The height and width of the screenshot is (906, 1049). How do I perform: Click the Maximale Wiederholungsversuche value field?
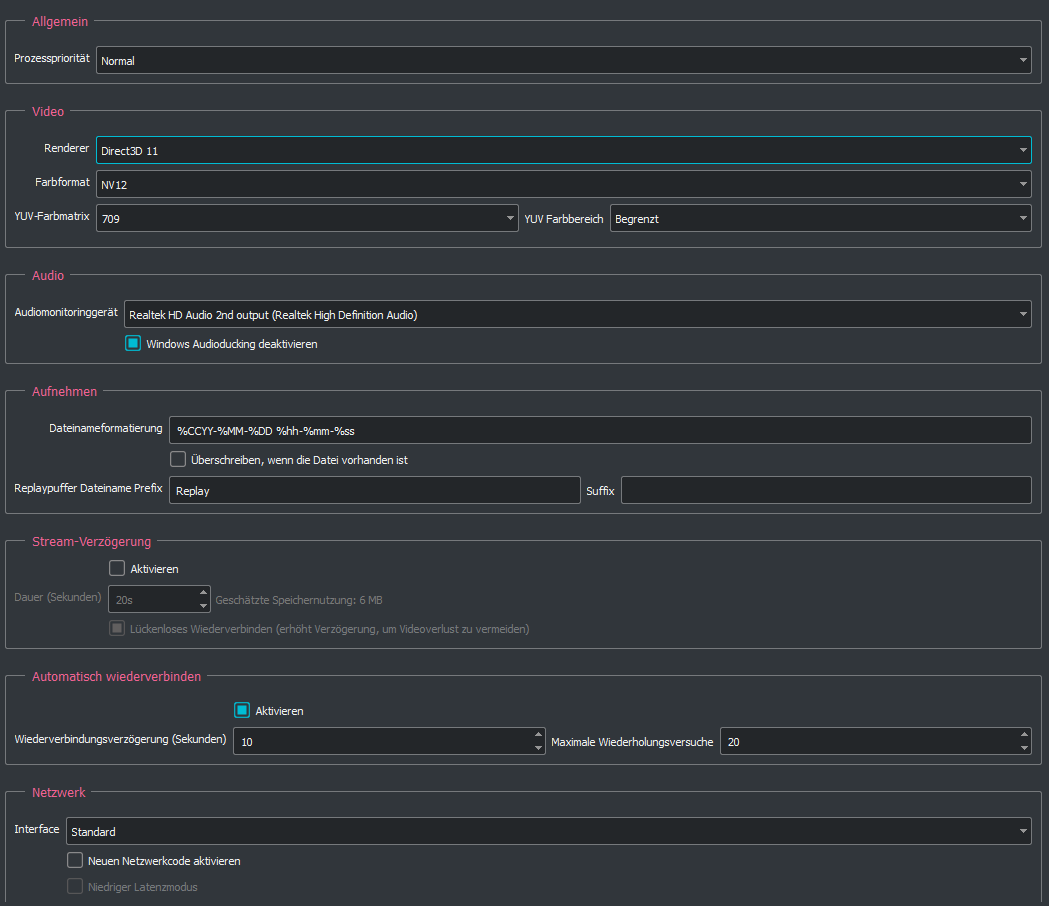(x=865, y=742)
